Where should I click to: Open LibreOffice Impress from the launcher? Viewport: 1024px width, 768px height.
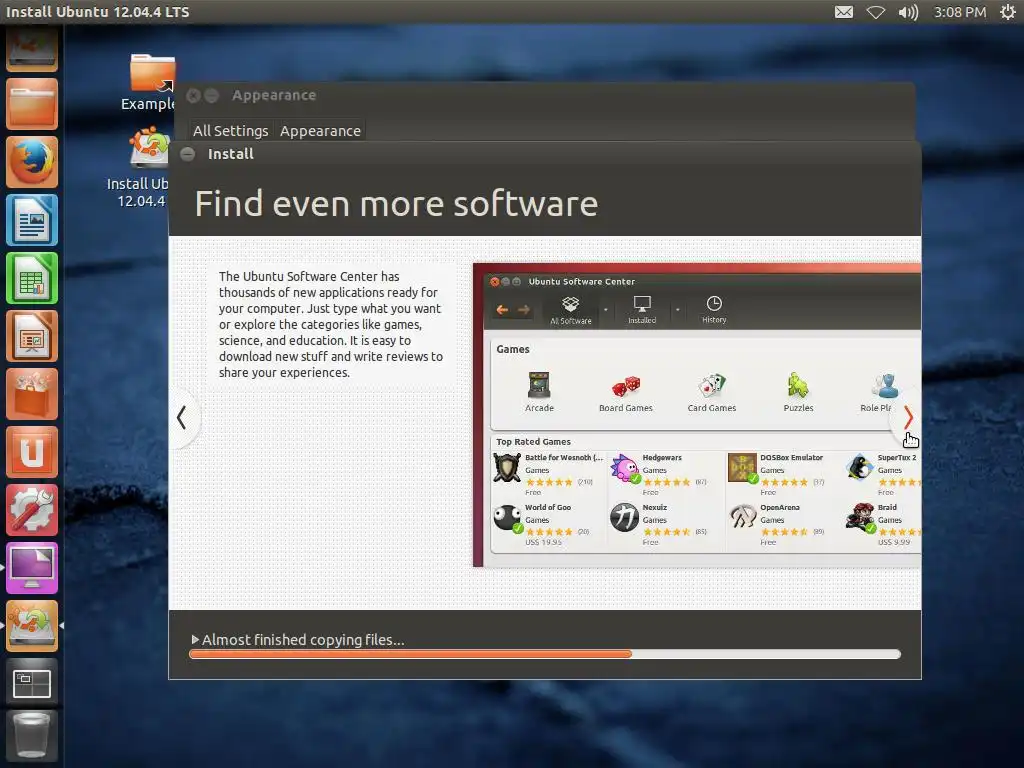[32, 336]
